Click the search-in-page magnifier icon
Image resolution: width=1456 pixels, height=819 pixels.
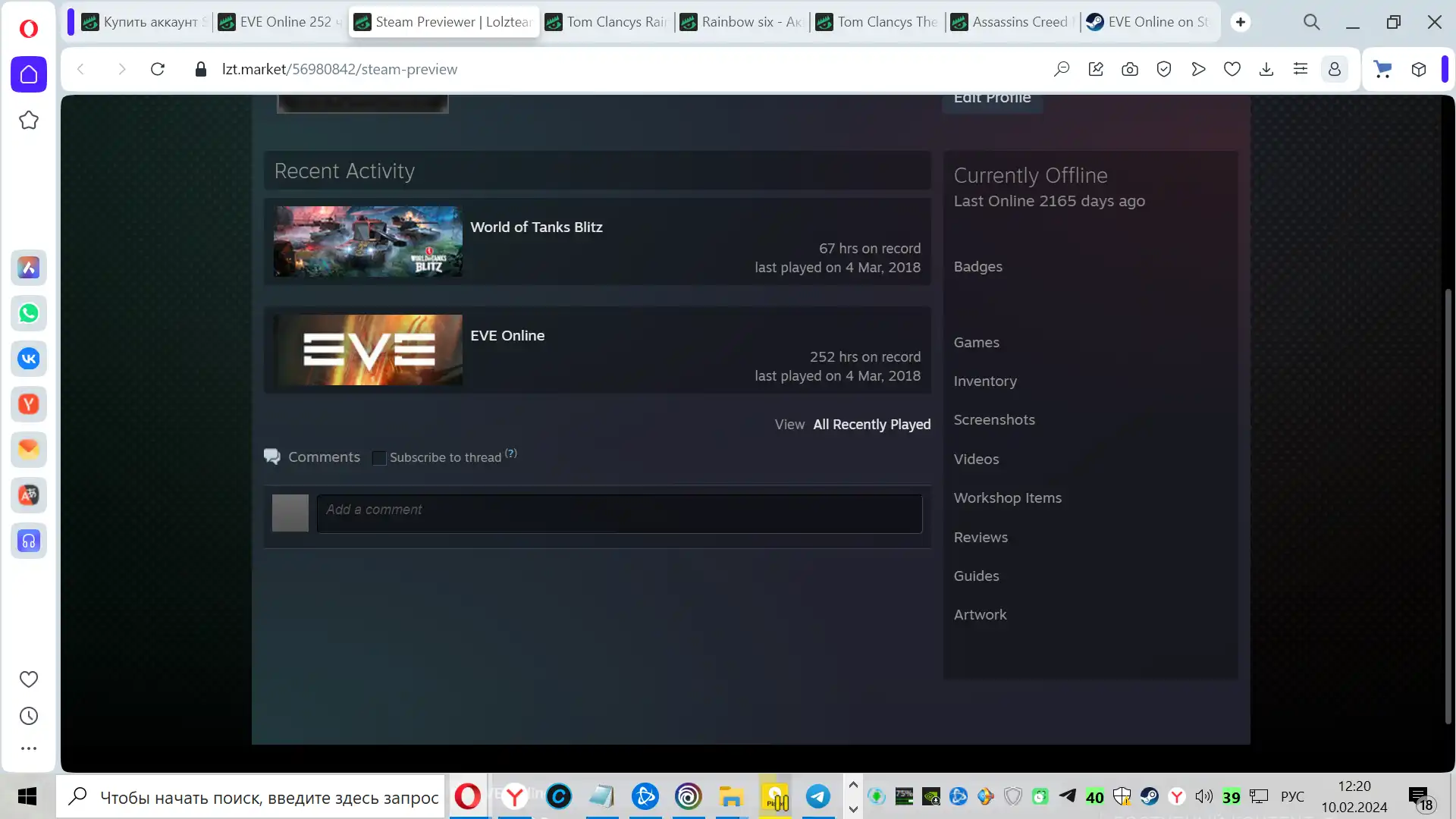click(x=1062, y=69)
